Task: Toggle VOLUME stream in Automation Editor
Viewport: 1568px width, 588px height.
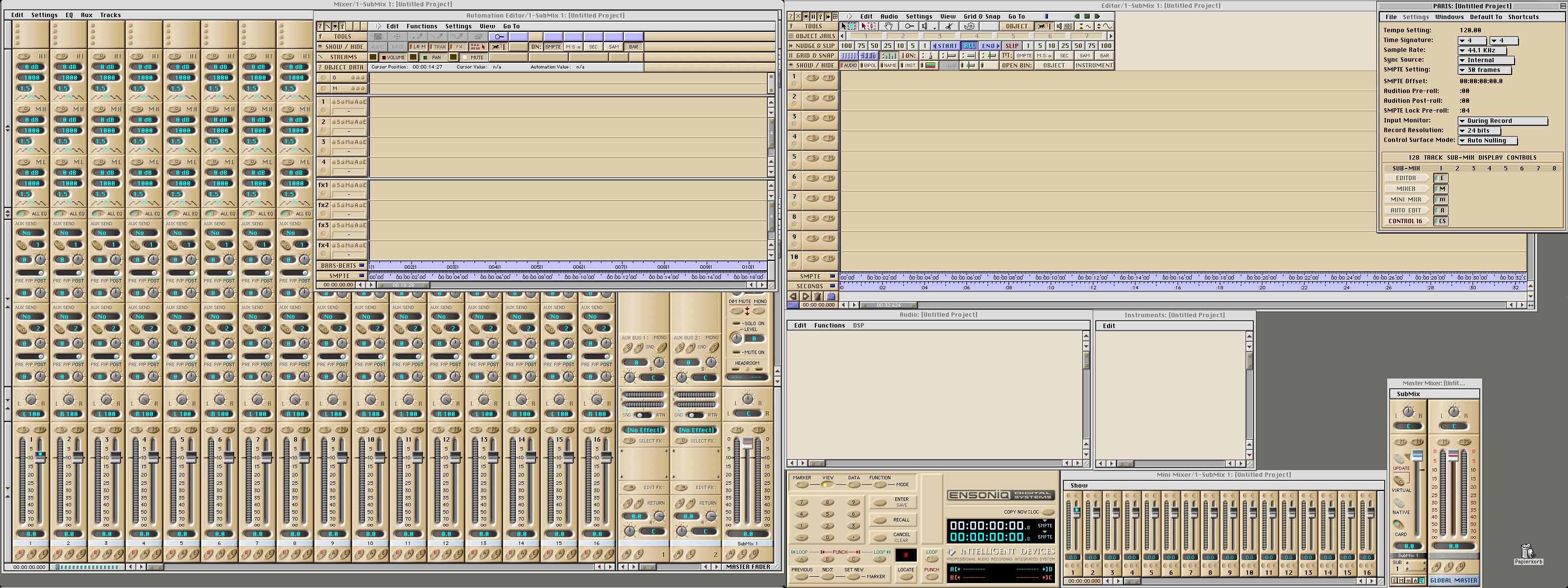Action: 393,57
